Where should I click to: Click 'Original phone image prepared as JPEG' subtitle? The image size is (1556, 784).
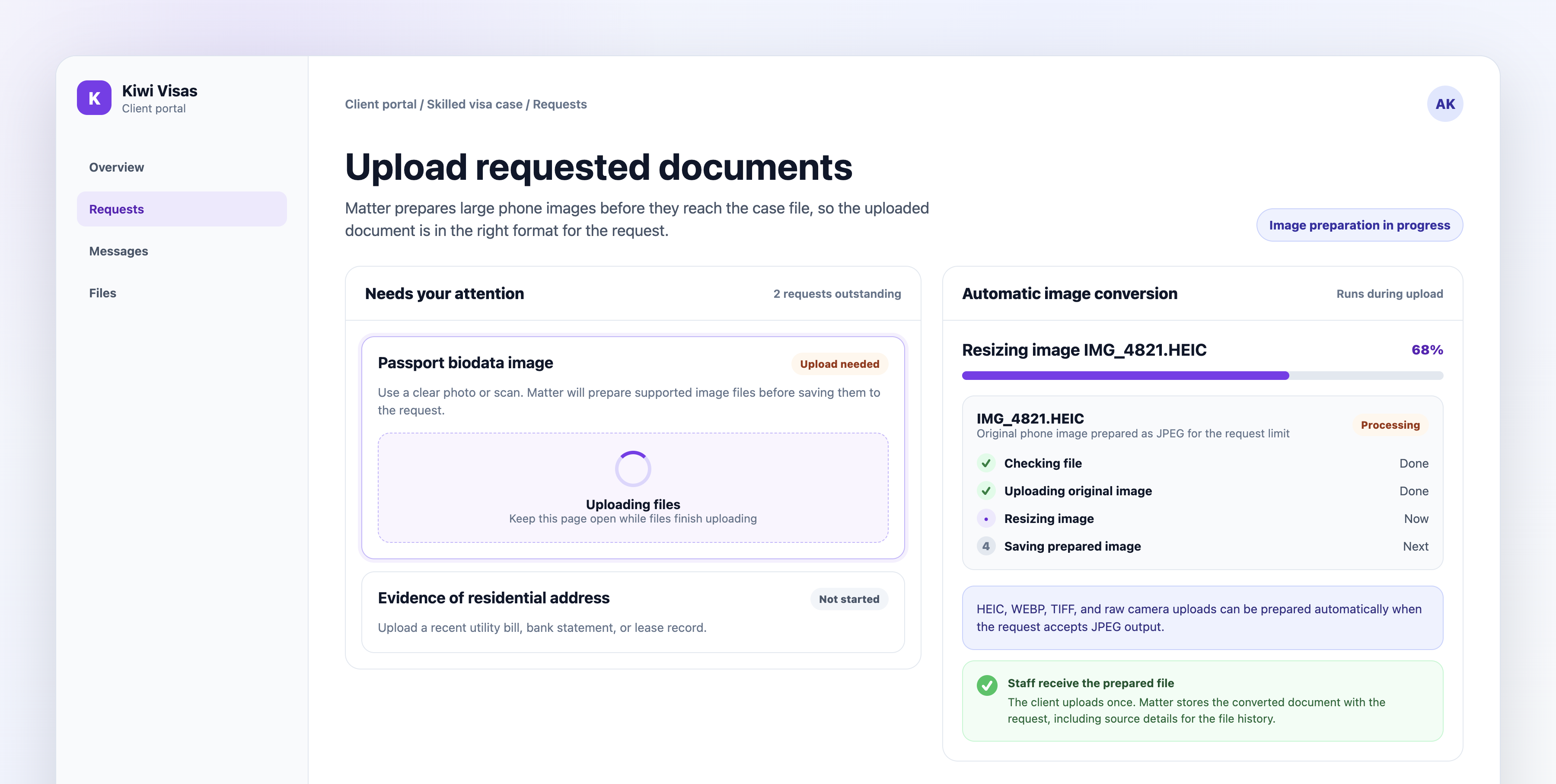pos(1132,433)
